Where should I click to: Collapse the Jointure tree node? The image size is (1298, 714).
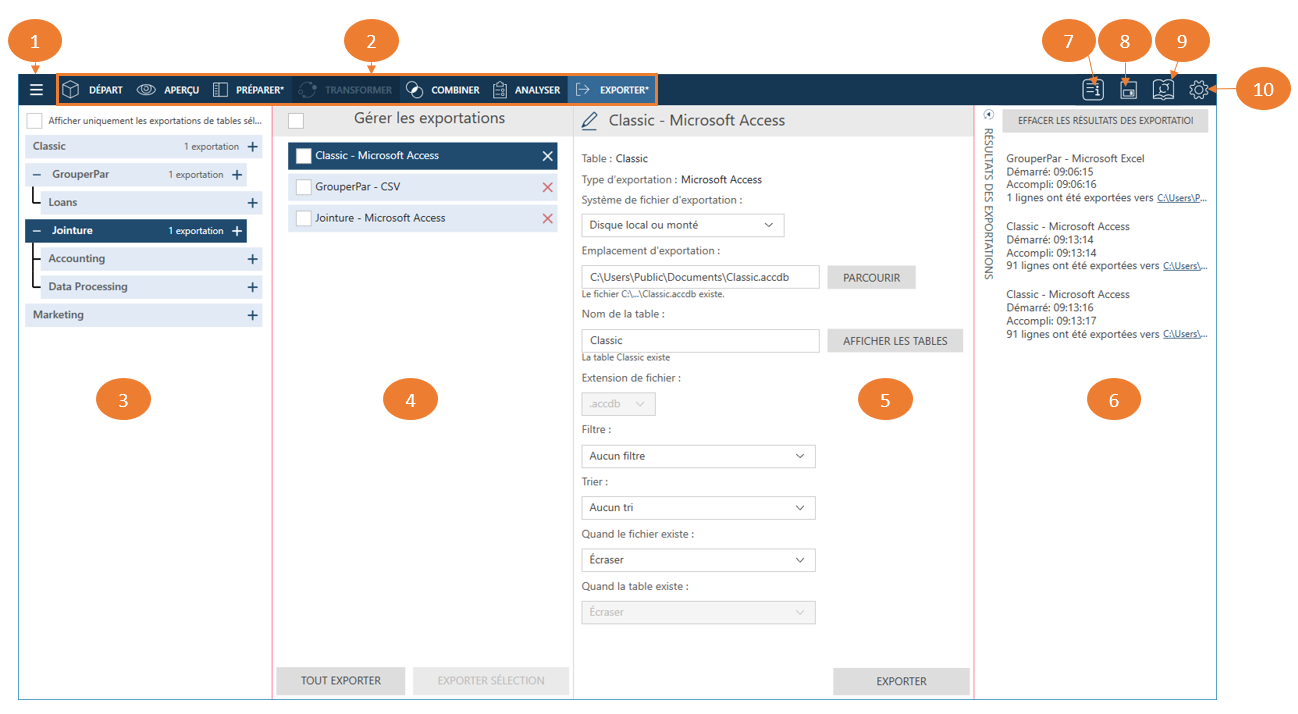point(37,231)
